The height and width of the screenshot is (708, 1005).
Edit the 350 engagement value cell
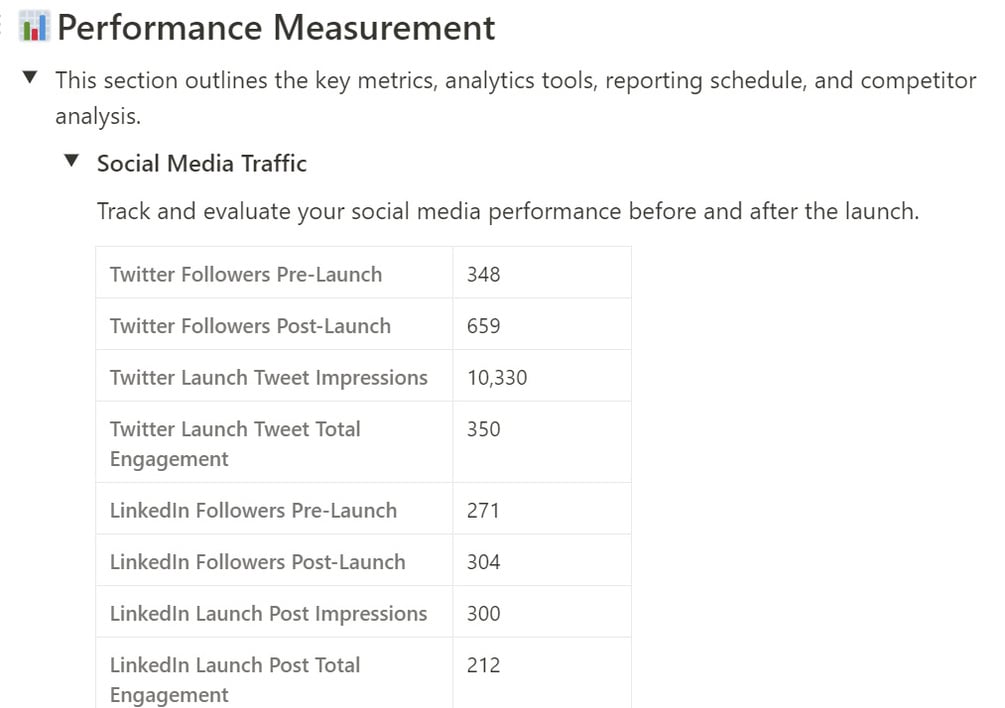(542, 442)
